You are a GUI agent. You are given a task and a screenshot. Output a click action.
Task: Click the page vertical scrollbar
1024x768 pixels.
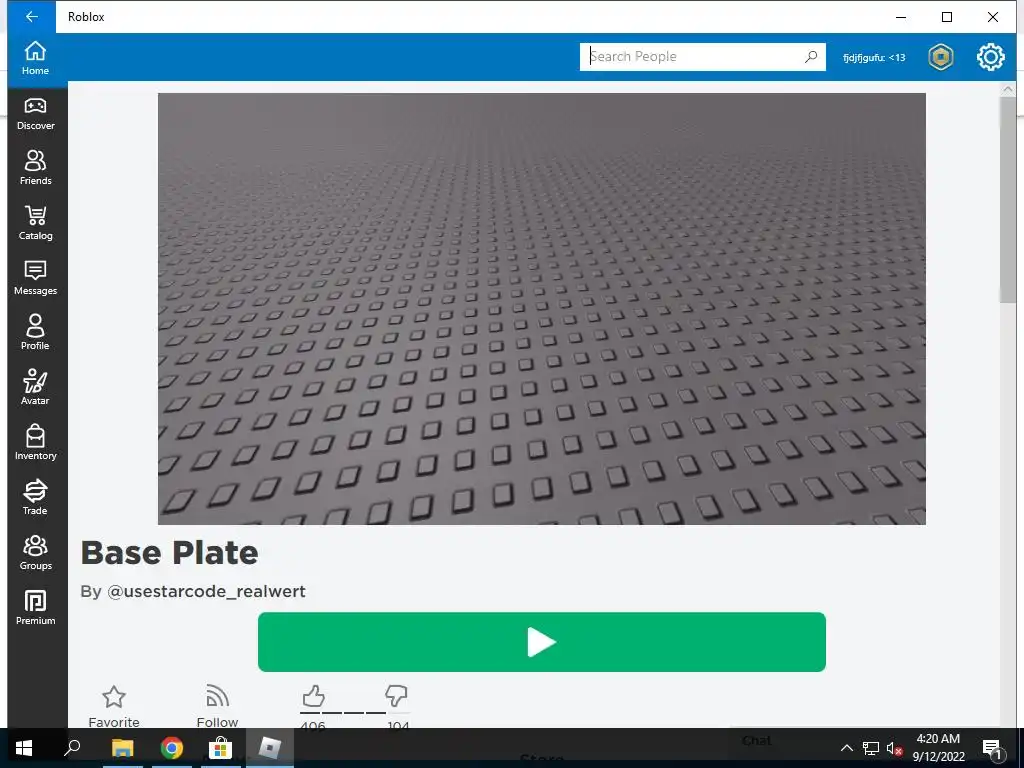[x=1008, y=200]
